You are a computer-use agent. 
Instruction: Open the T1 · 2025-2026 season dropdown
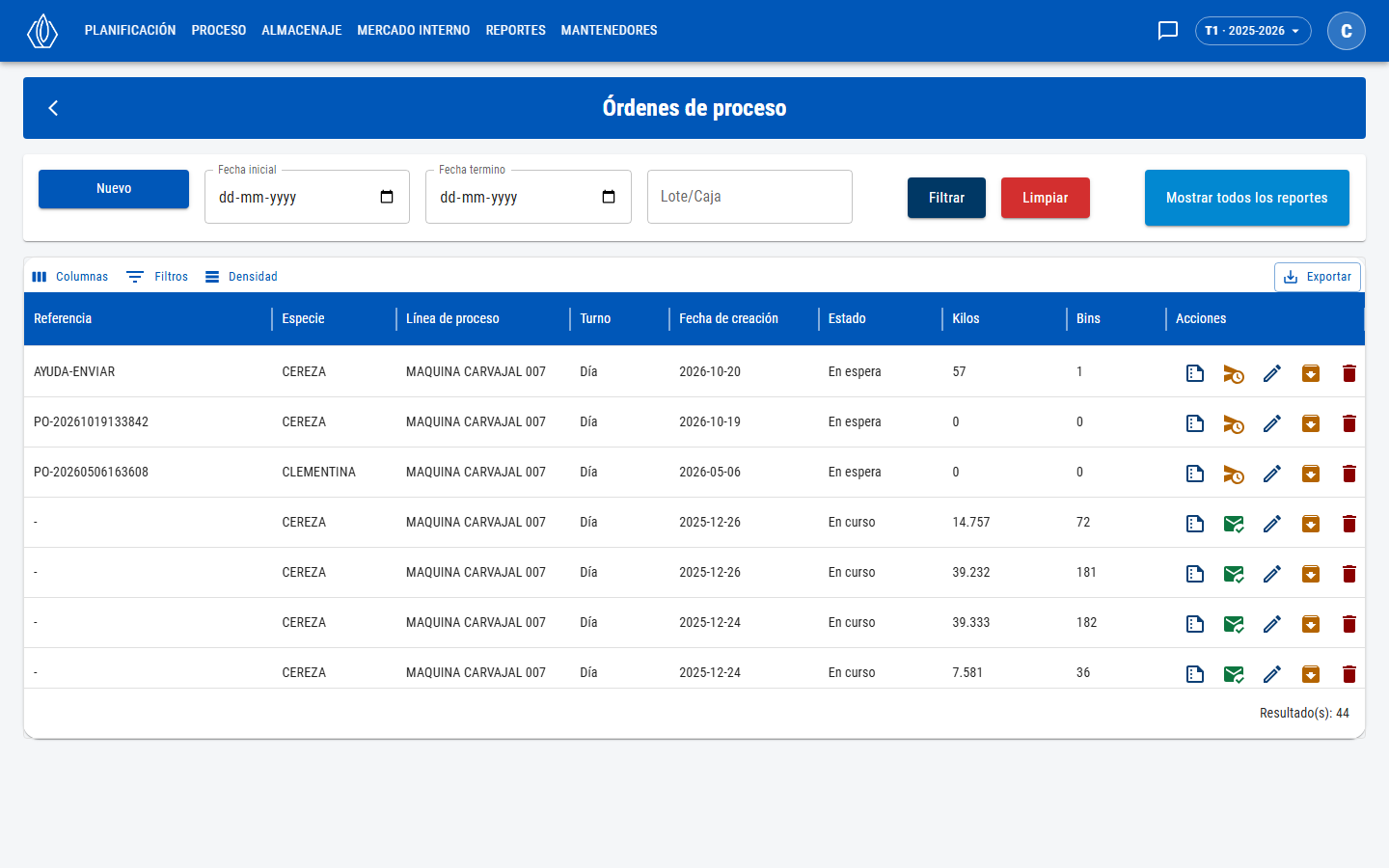point(1253,31)
